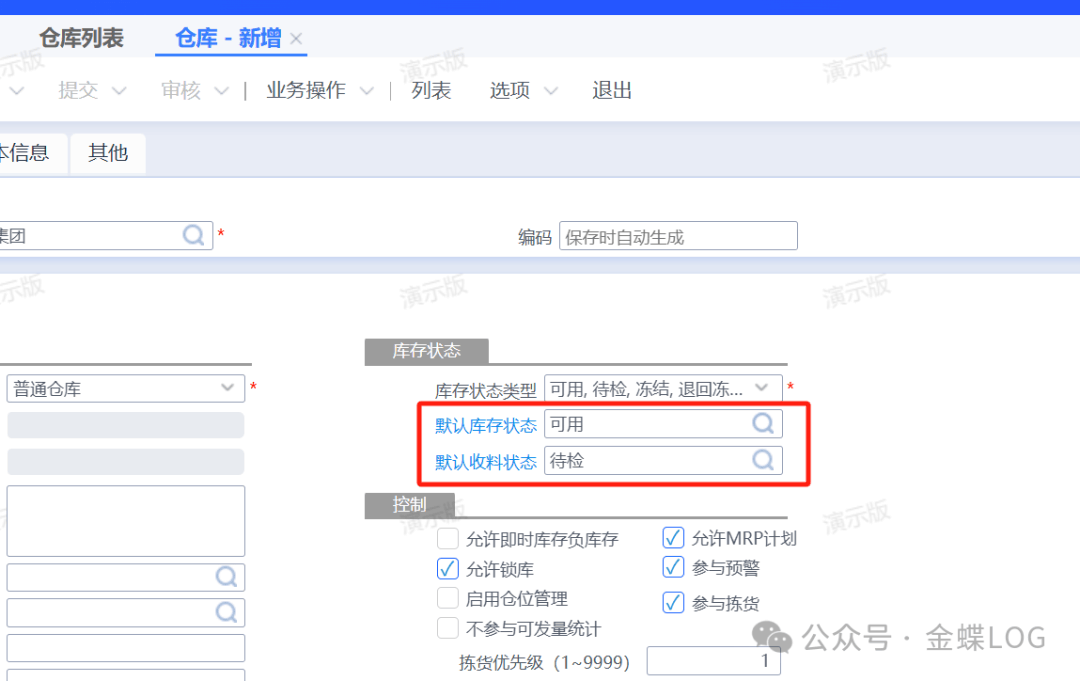Toggle 参与预警 checkbox
The image size is (1080, 681).
673,567
